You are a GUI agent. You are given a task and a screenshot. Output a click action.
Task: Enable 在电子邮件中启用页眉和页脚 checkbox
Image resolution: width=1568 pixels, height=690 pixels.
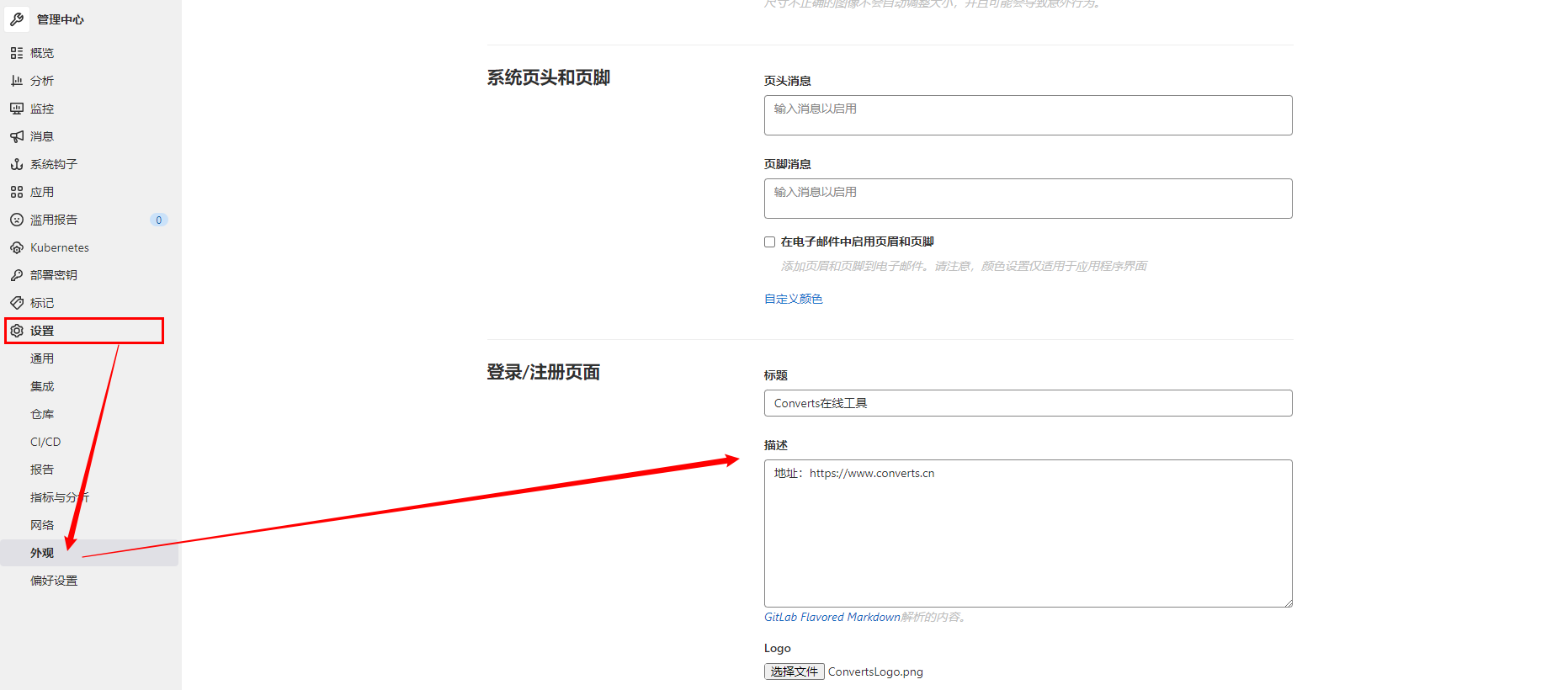pyautogui.click(x=769, y=241)
